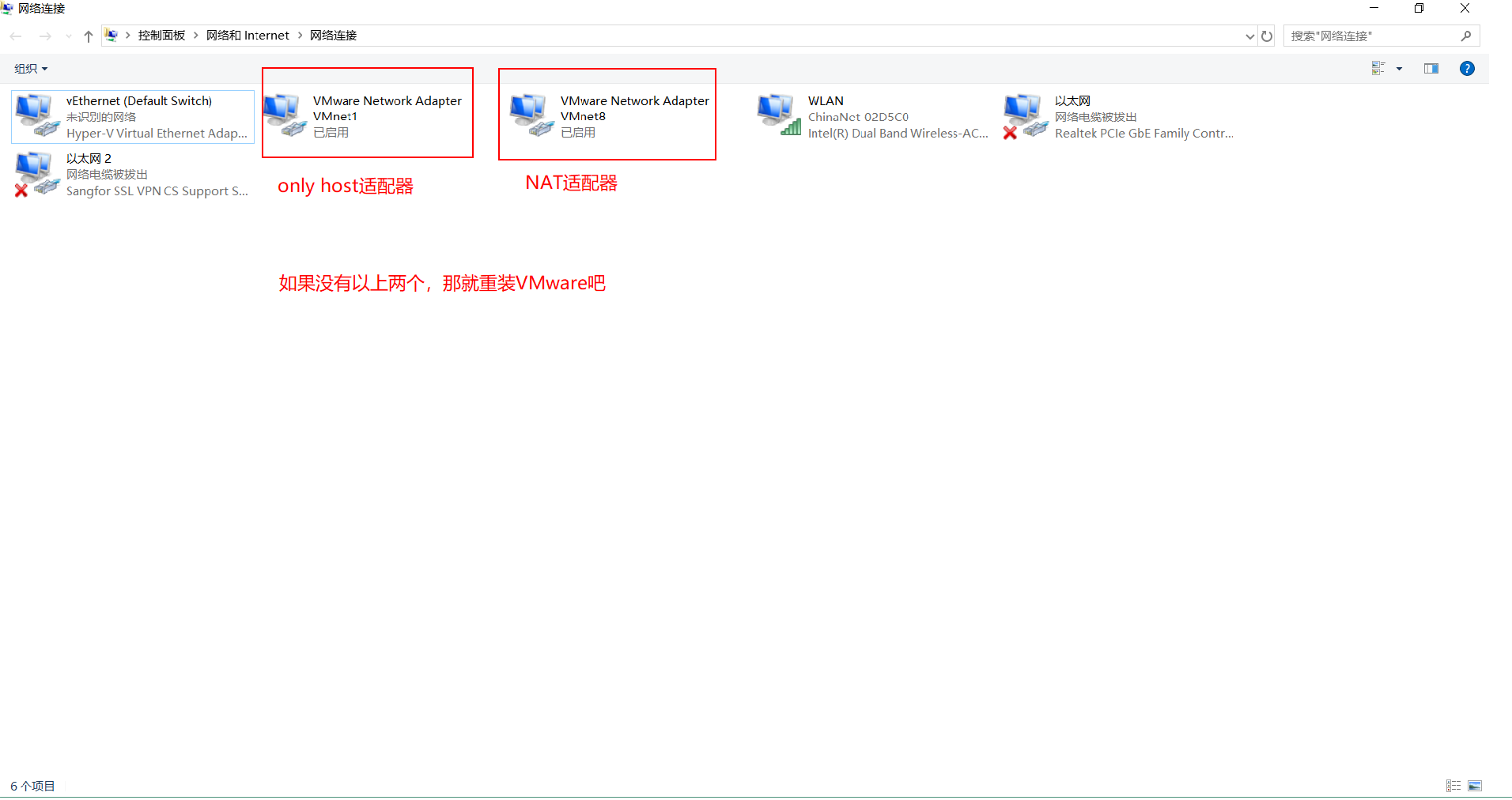Click the Help question mark icon

tap(1468, 68)
